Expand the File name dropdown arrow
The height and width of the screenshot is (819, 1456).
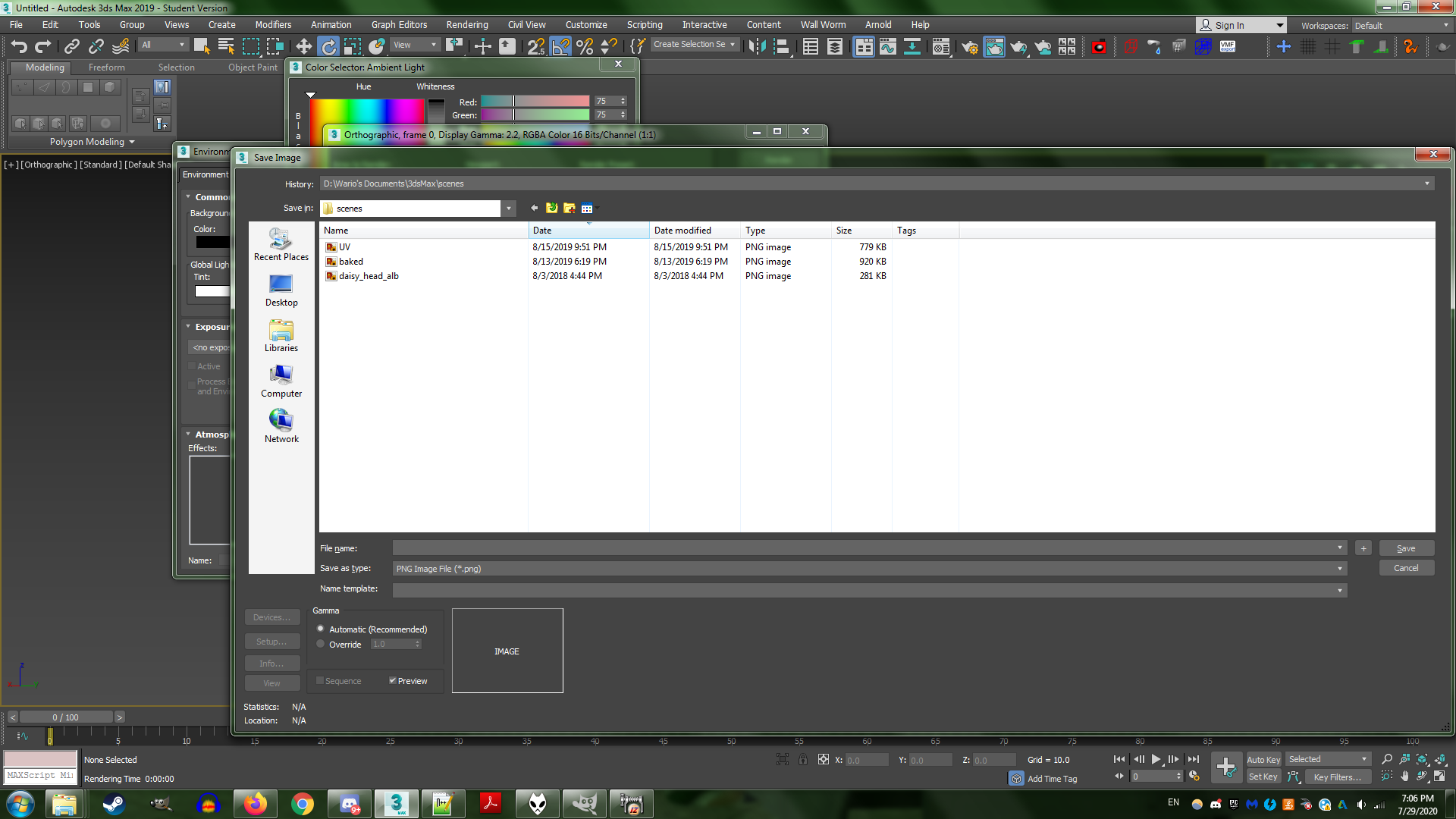click(1340, 548)
